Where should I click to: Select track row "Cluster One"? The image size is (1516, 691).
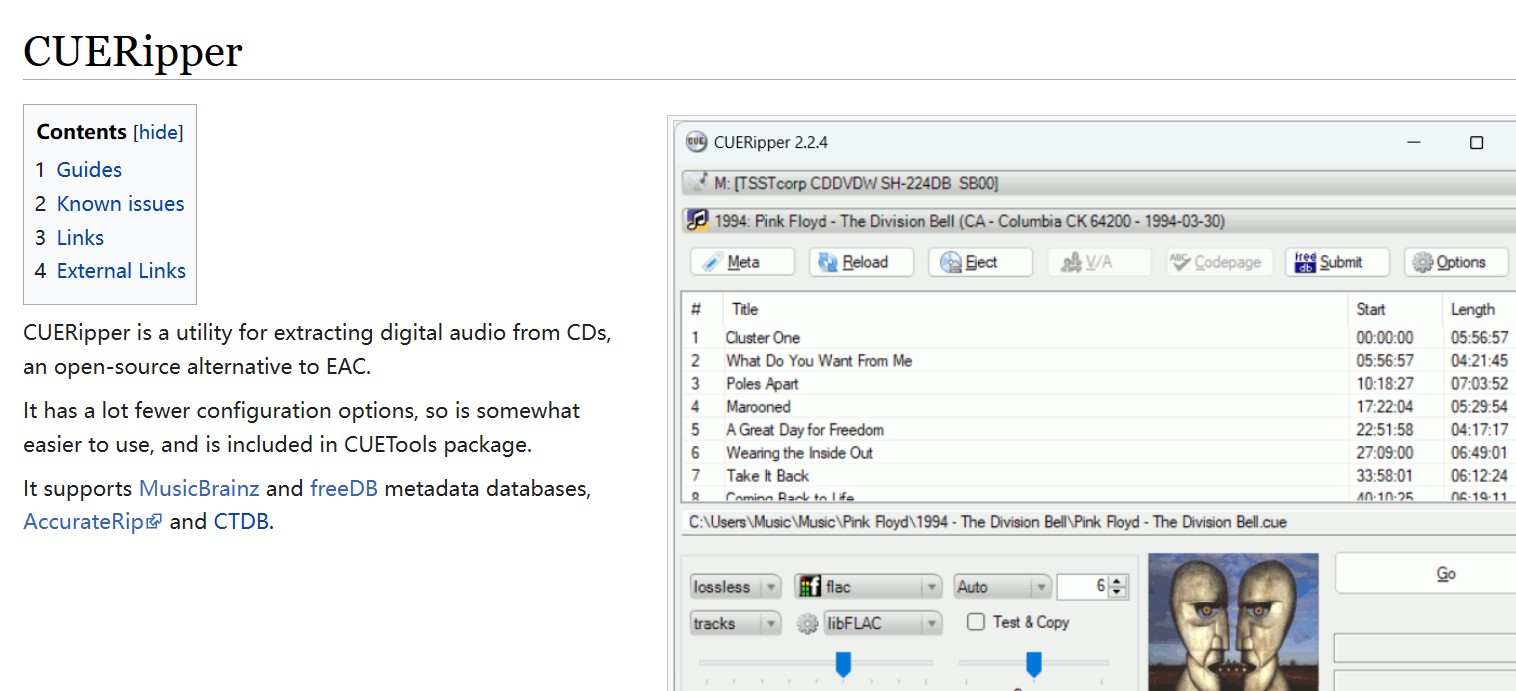[x=763, y=338]
